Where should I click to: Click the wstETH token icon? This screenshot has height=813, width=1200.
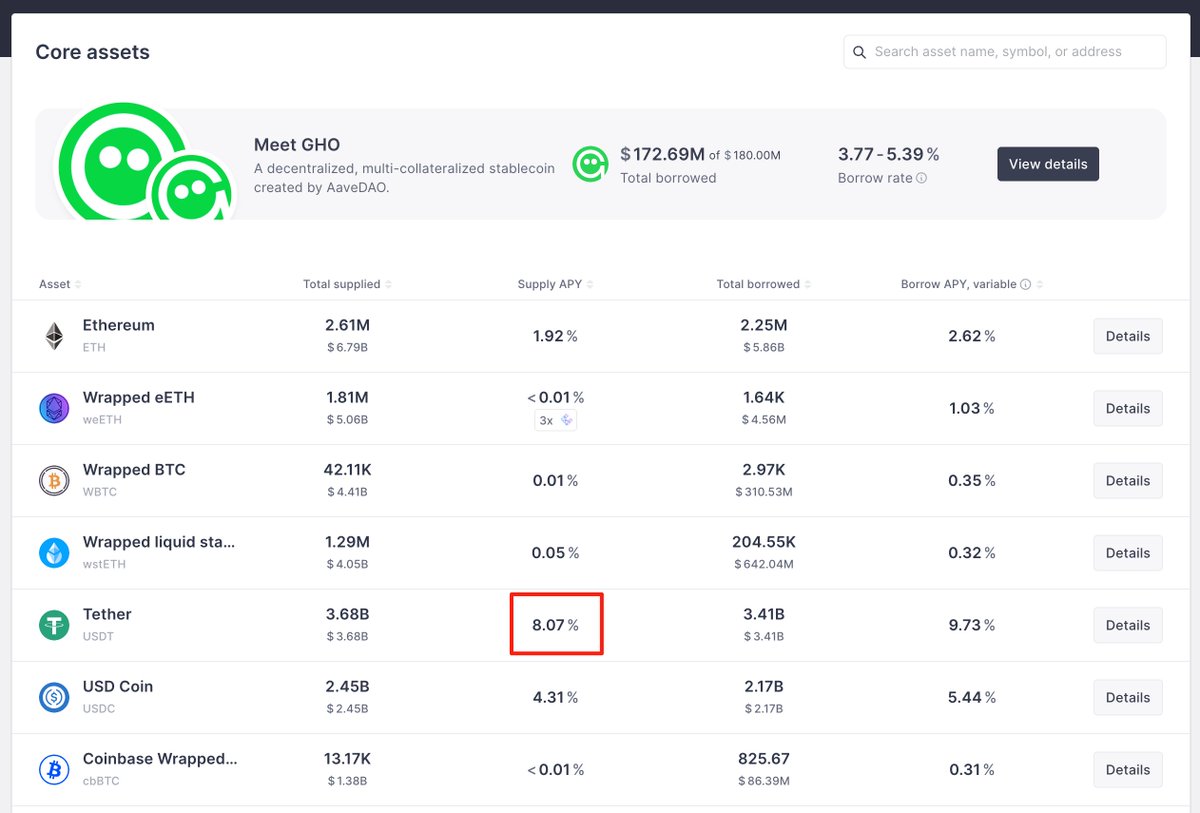(x=54, y=553)
